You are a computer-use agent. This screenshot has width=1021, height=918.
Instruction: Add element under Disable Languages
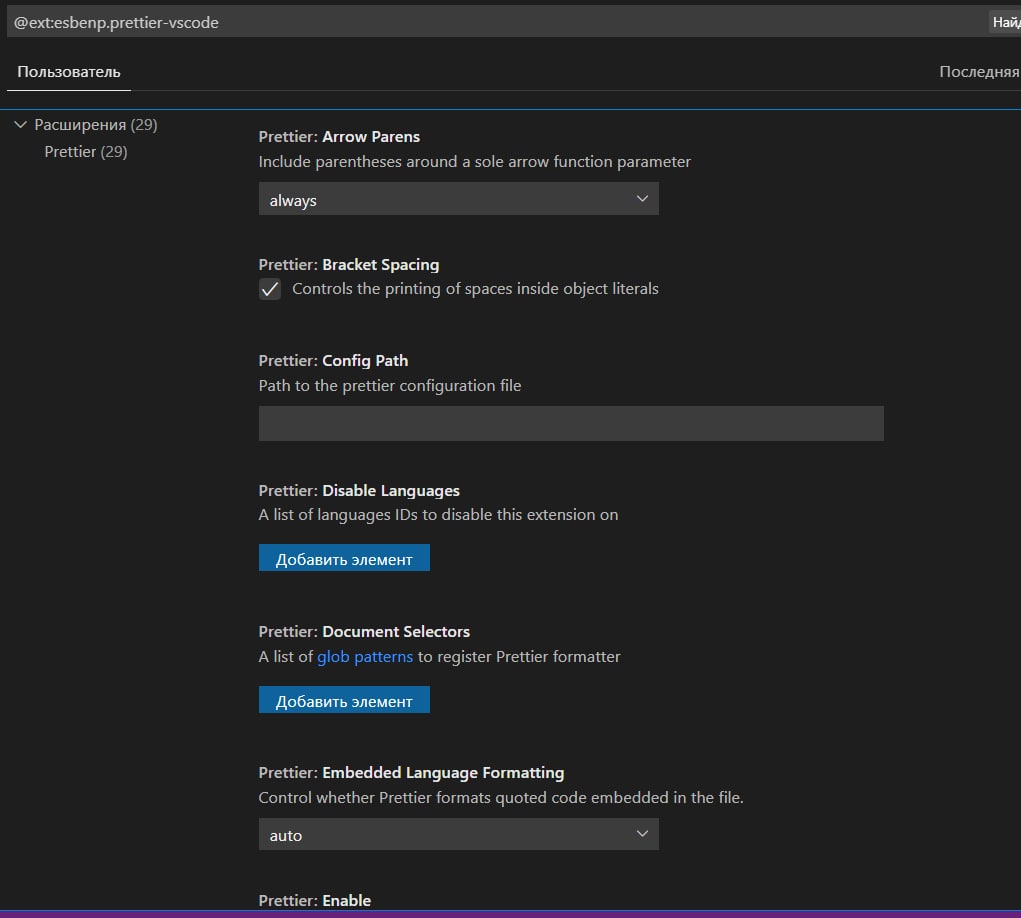click(x=344, y=558)
